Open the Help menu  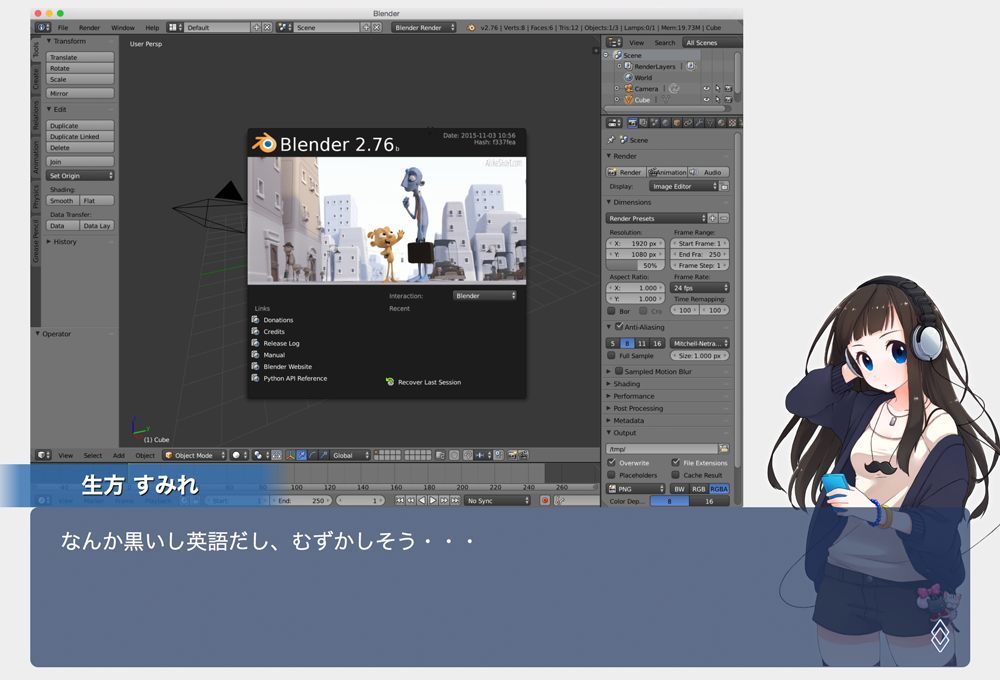[x=152, y=27]
